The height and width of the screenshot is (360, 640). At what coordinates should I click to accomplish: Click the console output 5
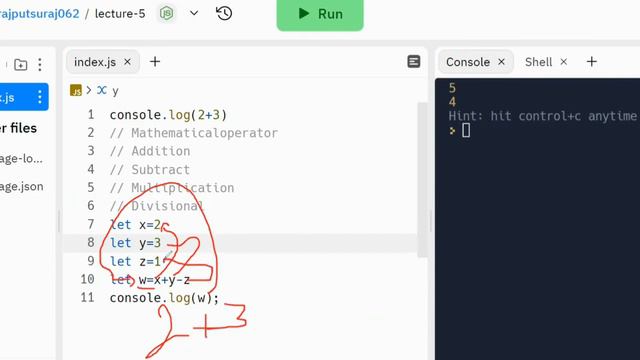(452, 88)
